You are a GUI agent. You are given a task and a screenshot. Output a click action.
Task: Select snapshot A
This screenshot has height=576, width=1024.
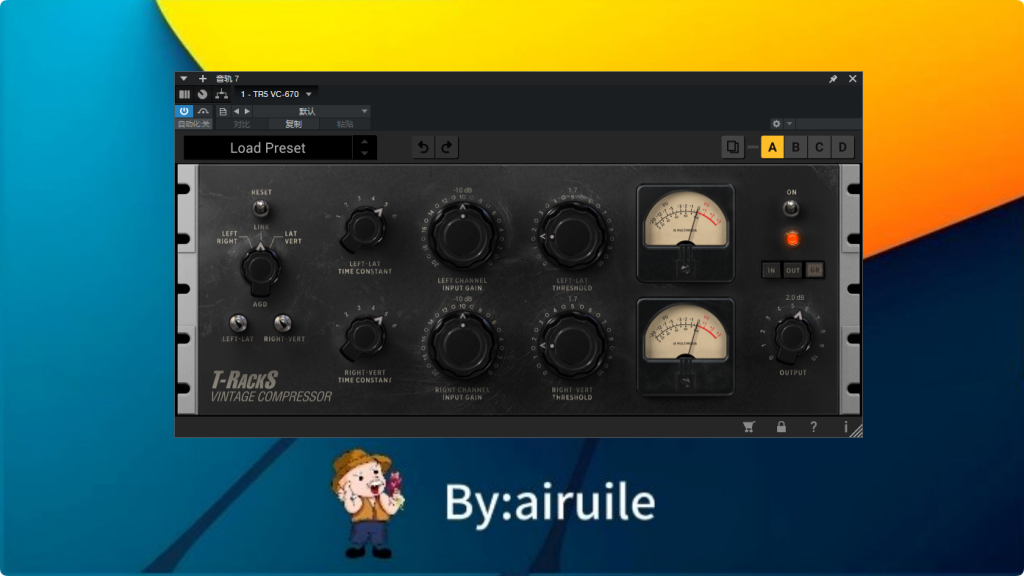(x=772, y=148)
